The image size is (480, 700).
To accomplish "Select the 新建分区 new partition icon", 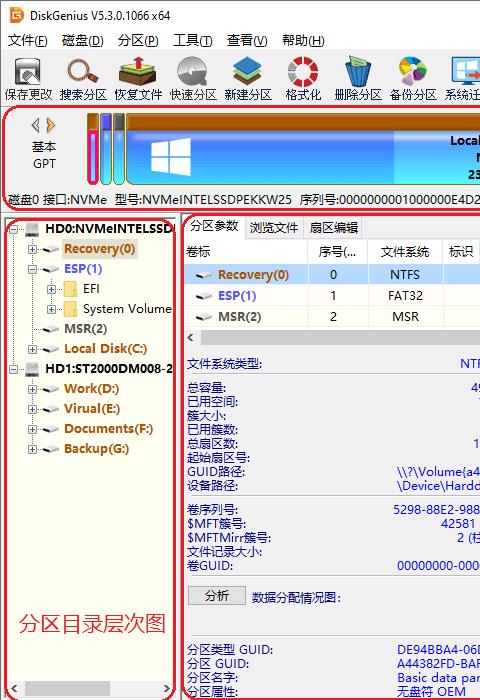I will [248, 78].
